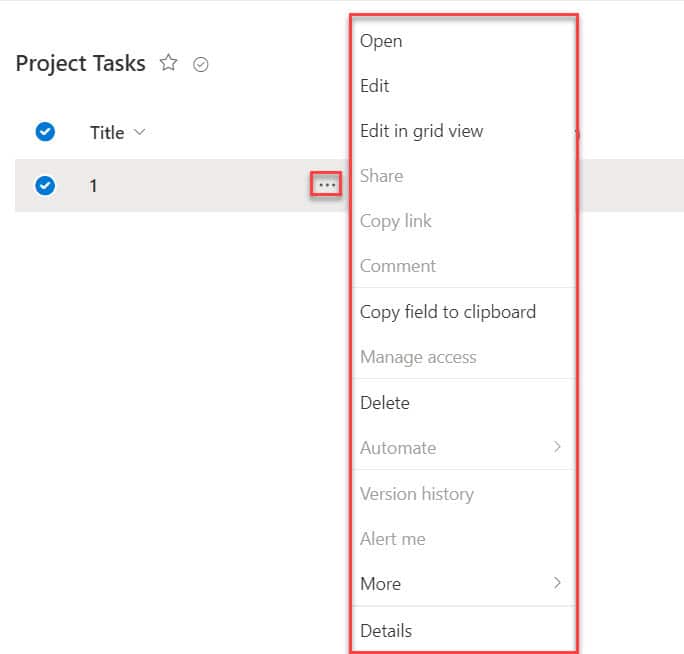The image size is (684, 654).
Task: Favorite the Project Tasks list star icon
Action: [168, 63]
